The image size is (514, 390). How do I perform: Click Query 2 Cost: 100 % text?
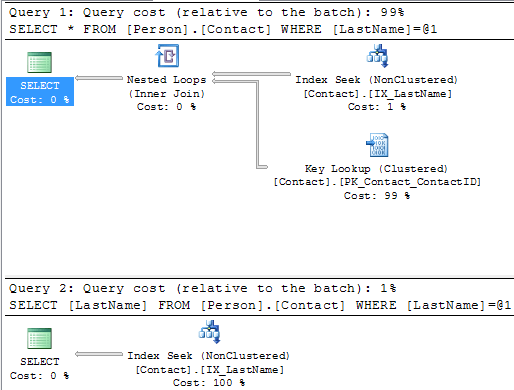pos(209,383)
